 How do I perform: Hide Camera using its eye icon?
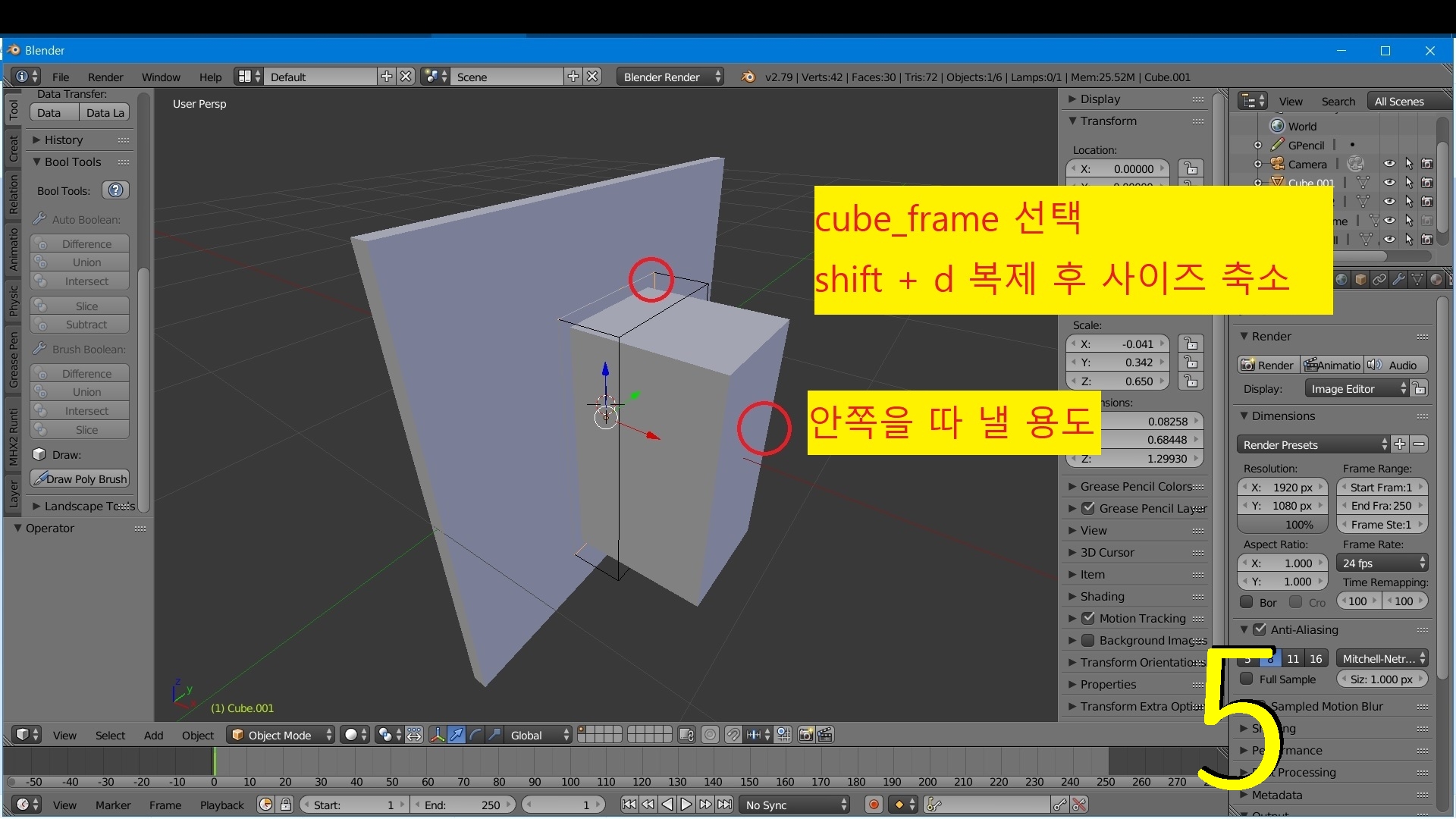click(1389, 164)
